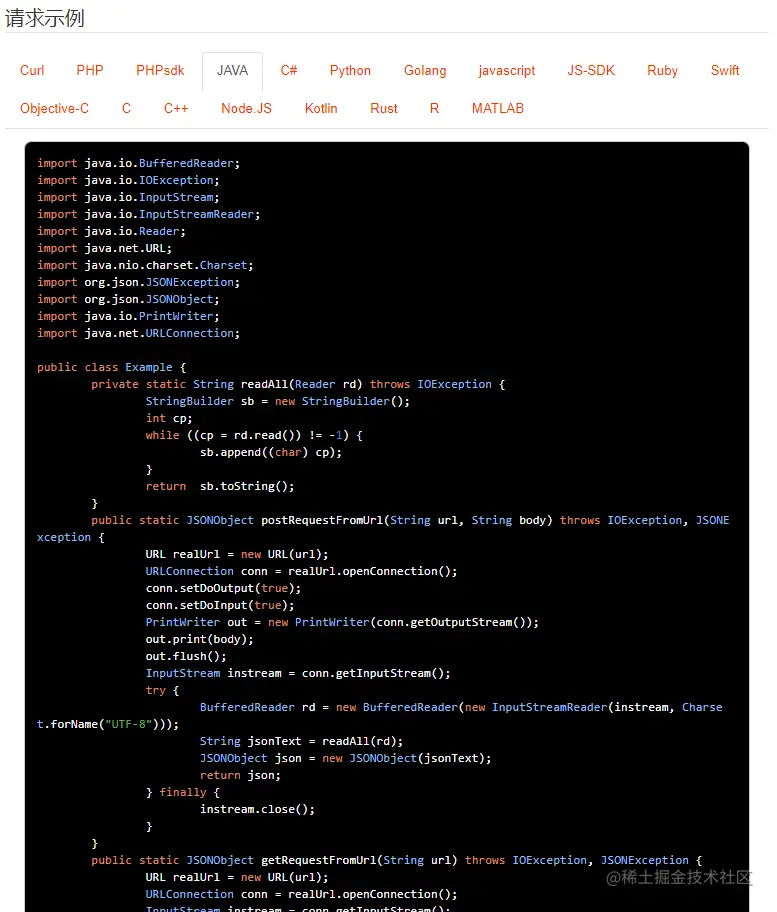Select the Kotlin tab

click(321, 108)
